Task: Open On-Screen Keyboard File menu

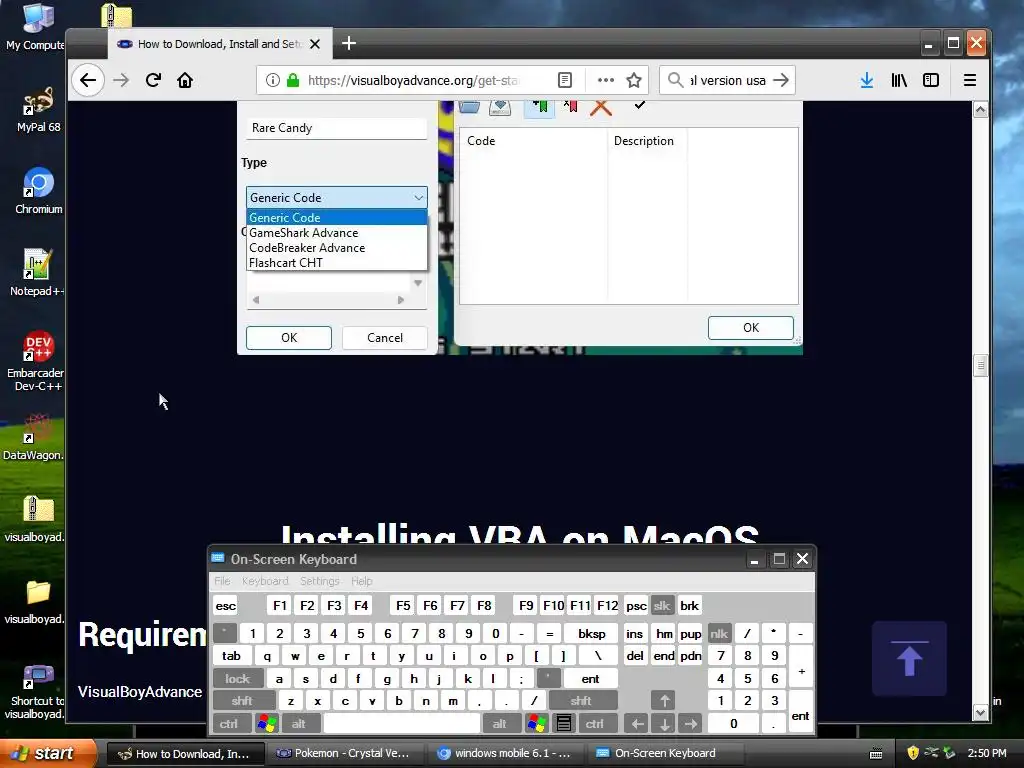Action: (x=222, y=581)
